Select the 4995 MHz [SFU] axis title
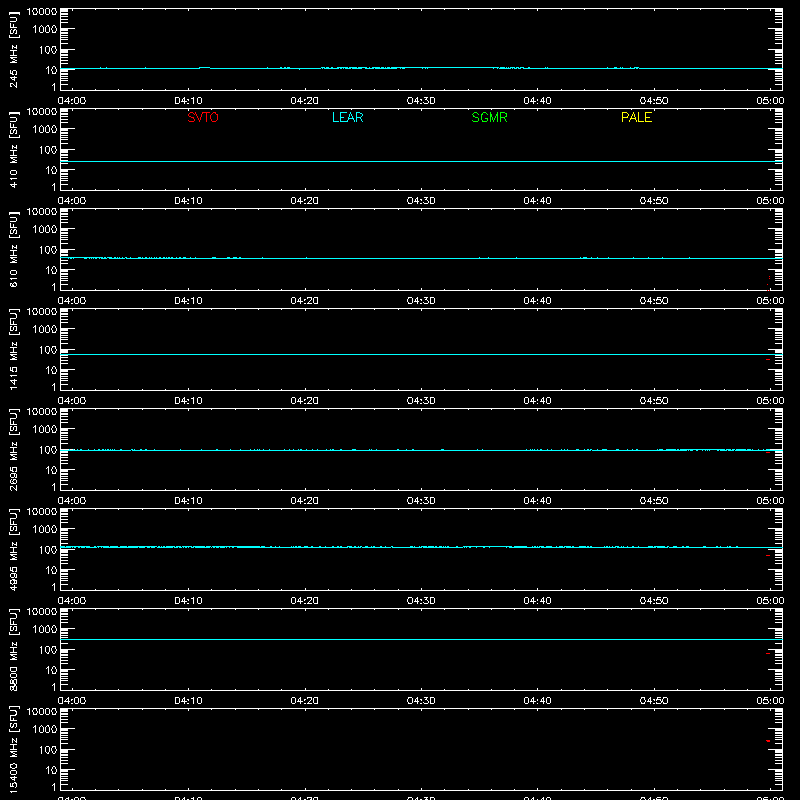Image resolution: width=800 pixels, height=800 pixels. [x=13, y=550]
